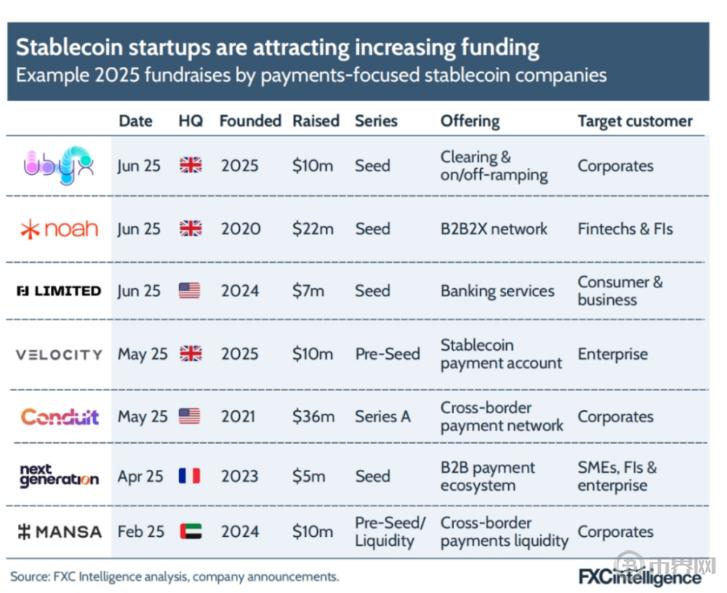Click the ubyx company logo
The height and width of the screenshot is (593, 727).
pyautogui.click(x=58, y=165)
